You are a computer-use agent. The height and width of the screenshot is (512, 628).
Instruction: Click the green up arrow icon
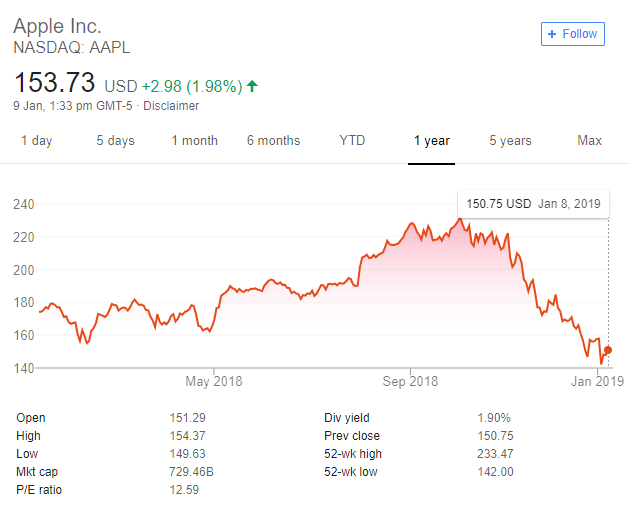[252, 86]
